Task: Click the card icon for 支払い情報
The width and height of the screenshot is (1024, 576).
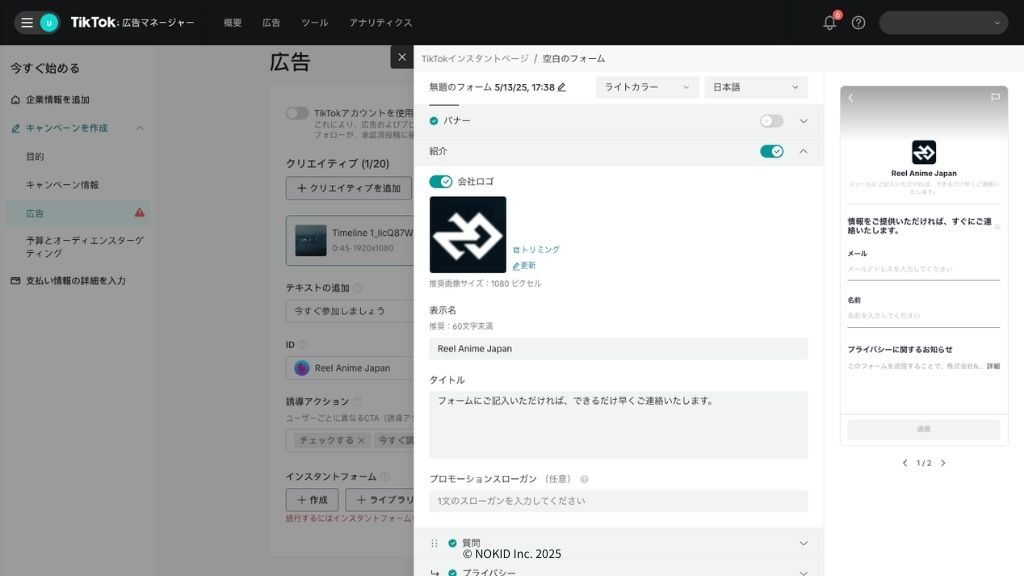Action: tap(16, 281)
